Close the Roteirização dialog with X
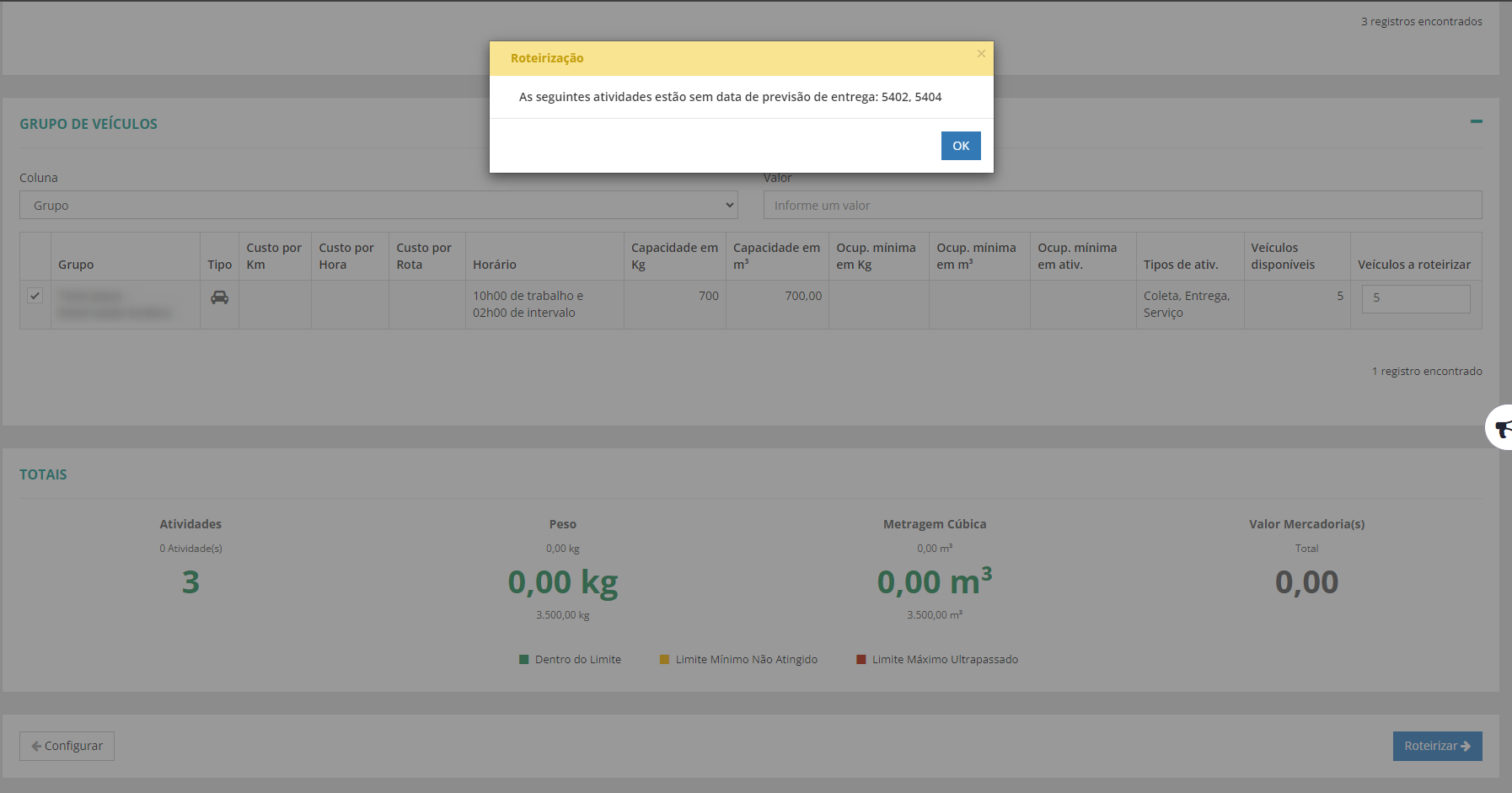This screenshot has width=1512, height=793. pyautogui.click(x=981, y=54)
